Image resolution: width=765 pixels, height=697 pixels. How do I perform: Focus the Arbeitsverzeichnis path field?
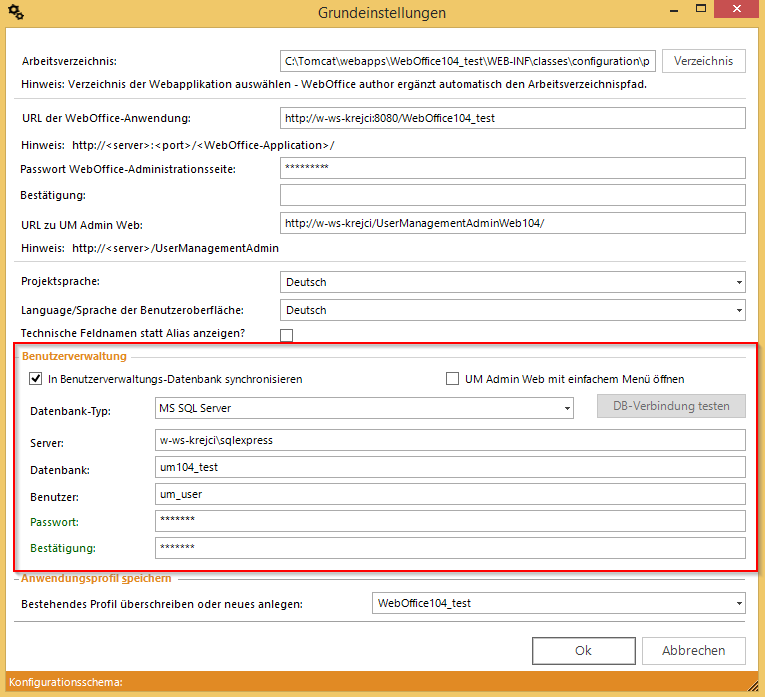(x=467, y=62)
